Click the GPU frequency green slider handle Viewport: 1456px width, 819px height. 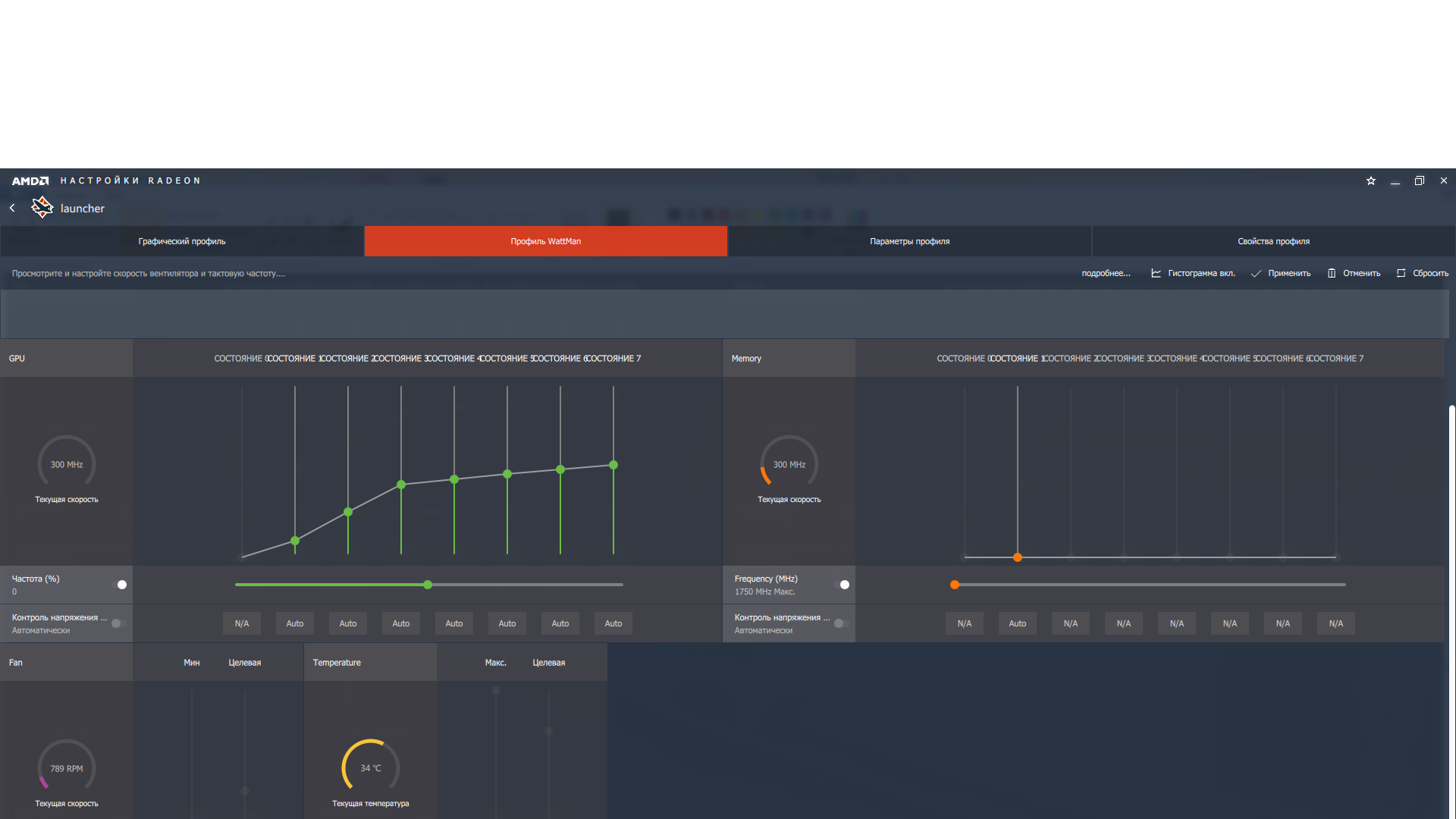[428, 585]
